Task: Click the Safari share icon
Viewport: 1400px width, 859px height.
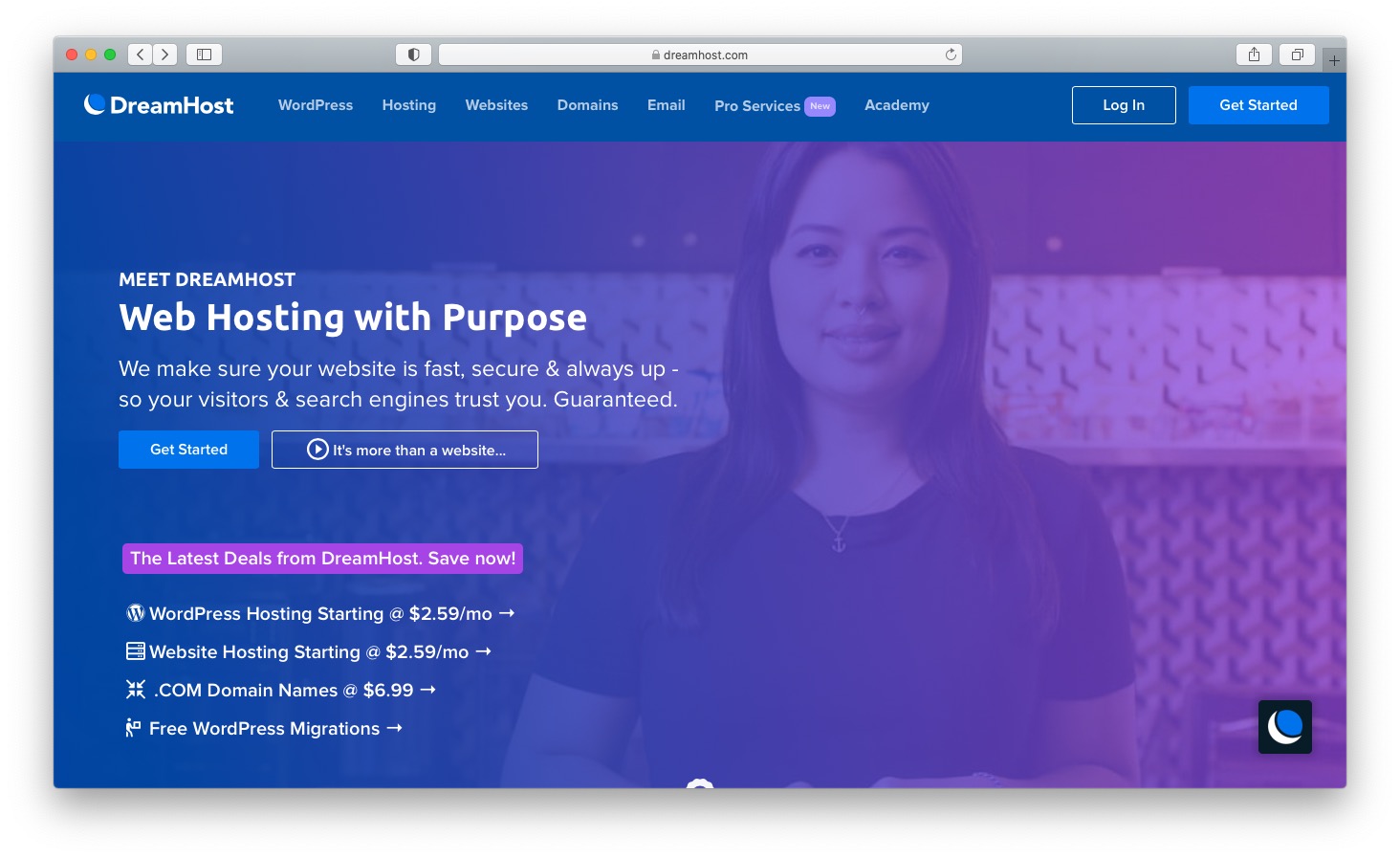Action: [x=1254, y=55]
